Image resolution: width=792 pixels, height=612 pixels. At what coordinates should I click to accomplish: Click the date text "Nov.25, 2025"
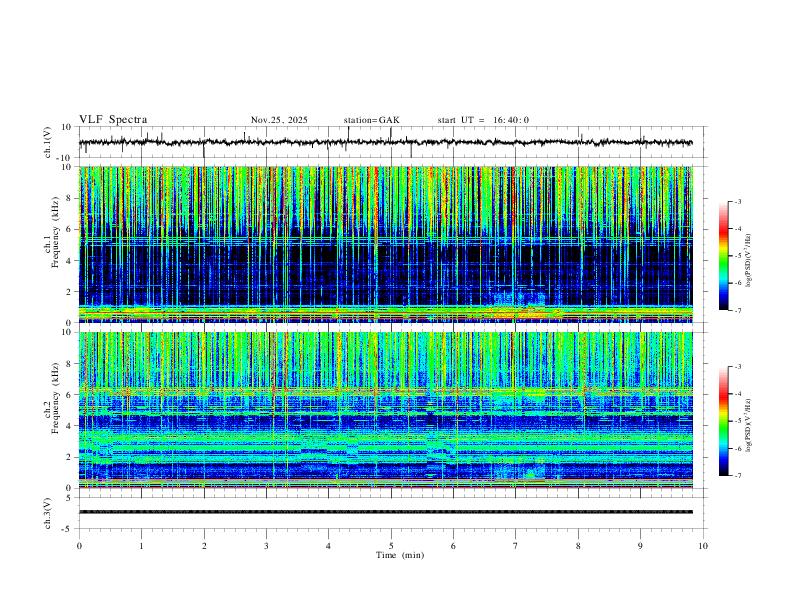[279, 120]
